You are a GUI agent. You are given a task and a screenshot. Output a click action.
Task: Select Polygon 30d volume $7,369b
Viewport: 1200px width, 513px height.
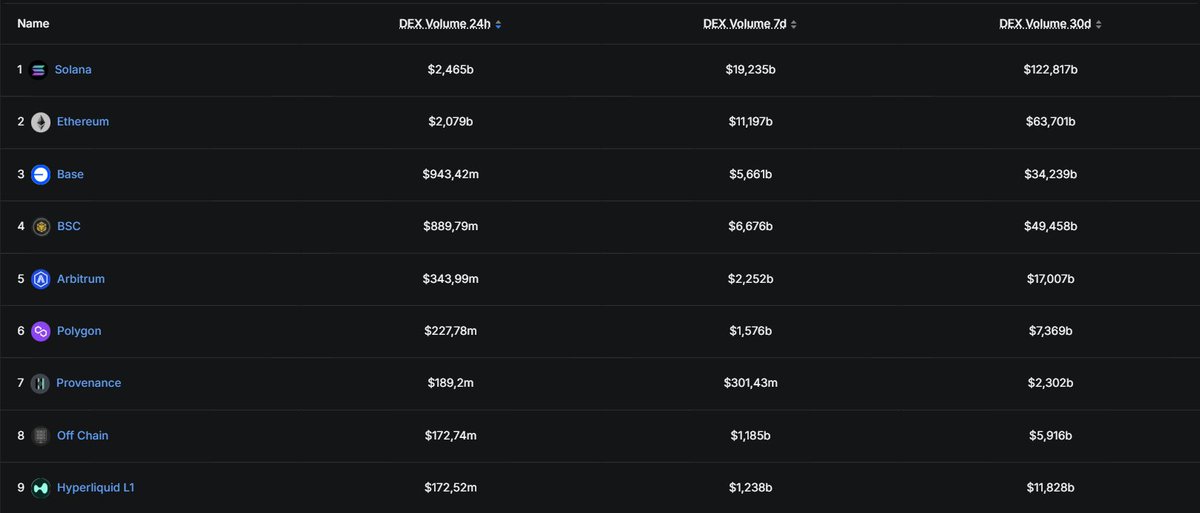[1050, 331]
